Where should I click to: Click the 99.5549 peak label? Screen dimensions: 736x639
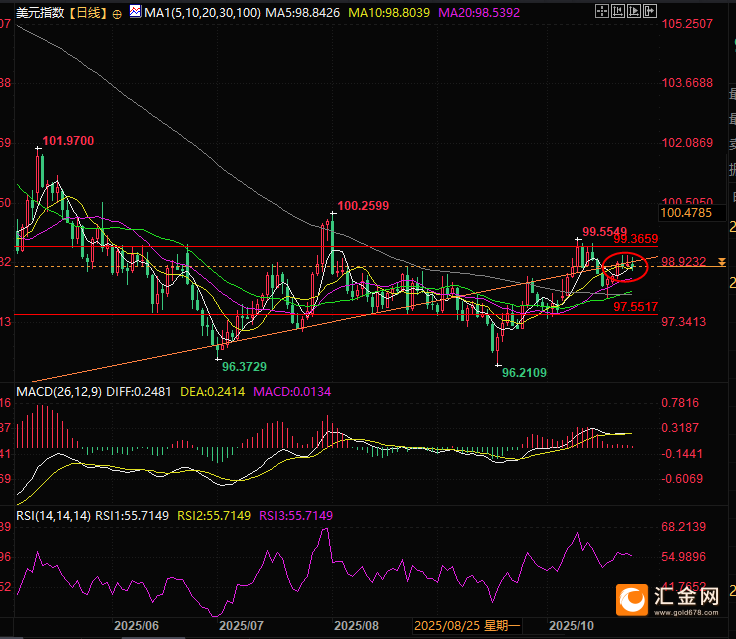[605, 231]
